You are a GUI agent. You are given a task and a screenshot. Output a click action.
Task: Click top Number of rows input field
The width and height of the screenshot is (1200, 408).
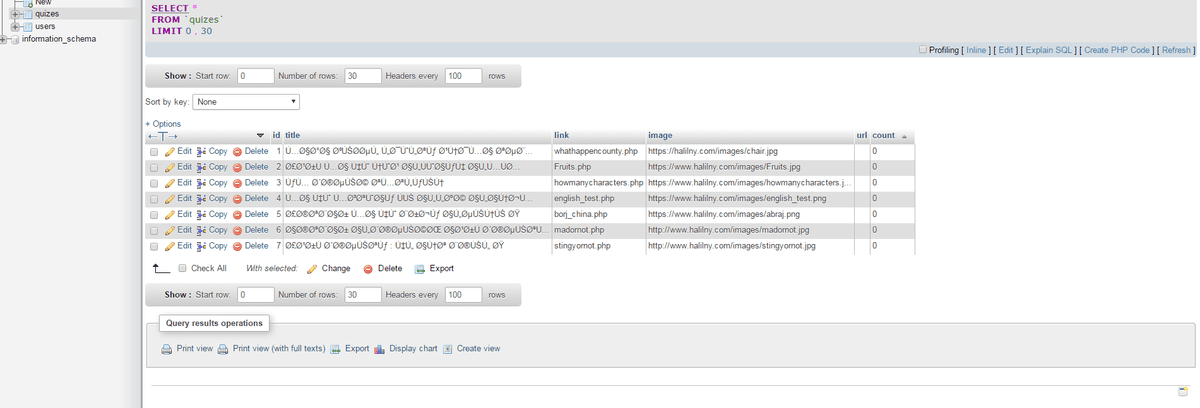pos(363,76)
